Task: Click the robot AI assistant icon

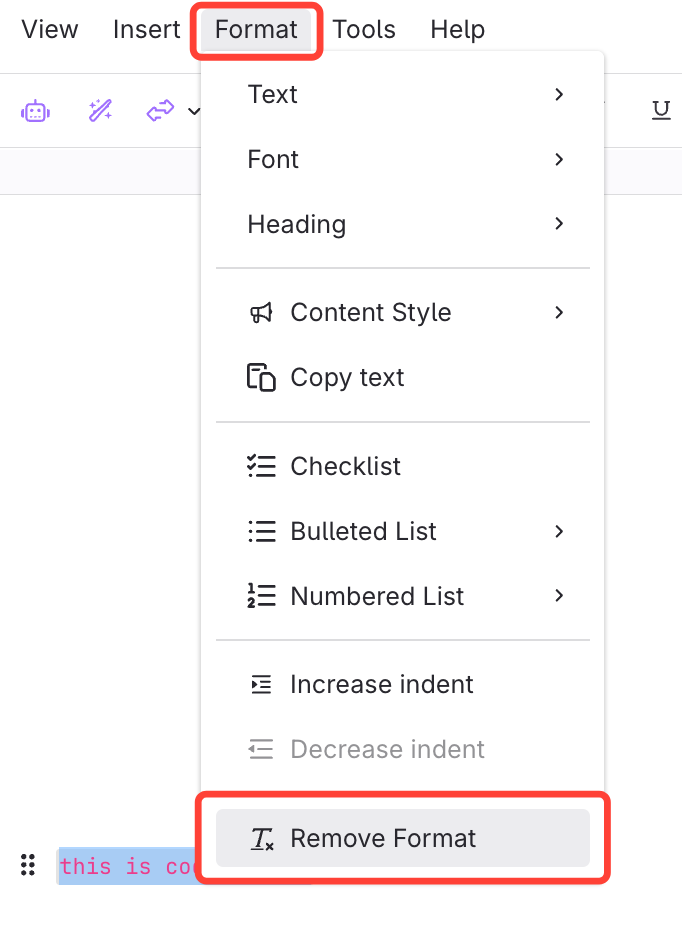Action: click(x=36, y=111)
